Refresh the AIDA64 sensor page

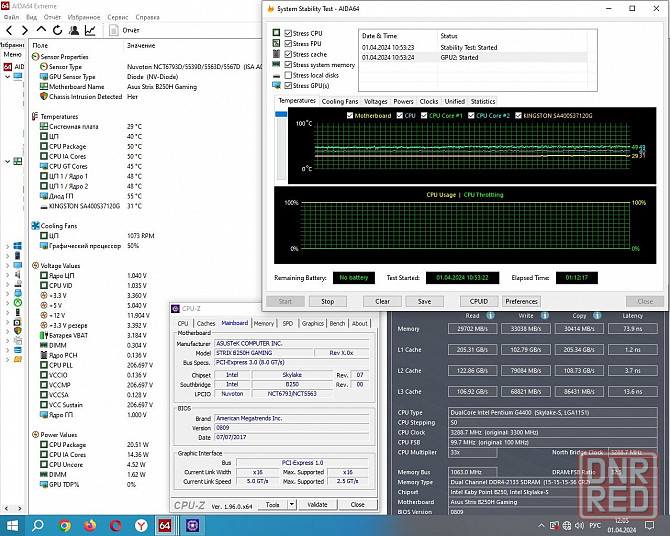[56, 30]
